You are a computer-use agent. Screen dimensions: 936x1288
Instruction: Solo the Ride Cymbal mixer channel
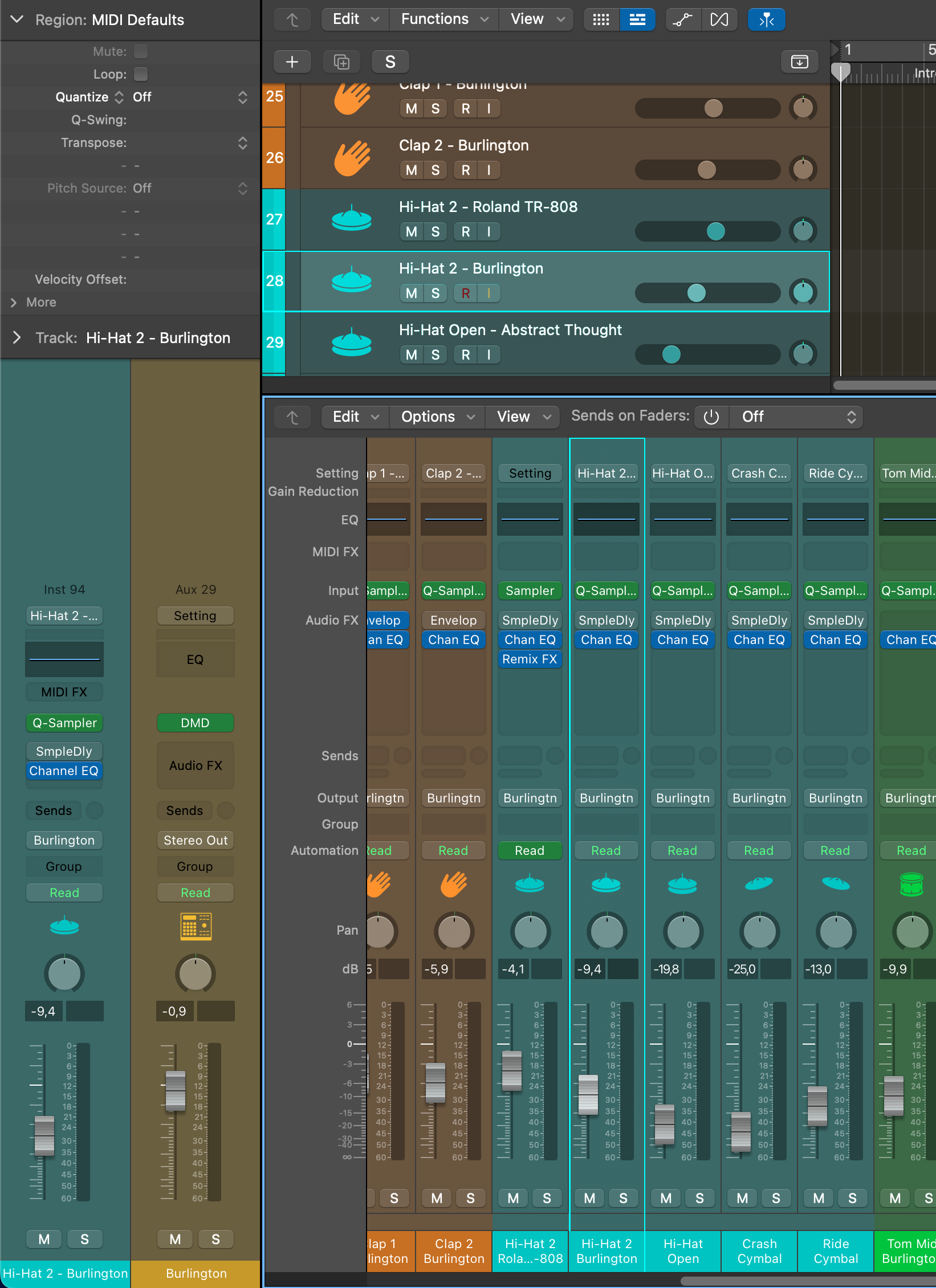point(852,1198)
